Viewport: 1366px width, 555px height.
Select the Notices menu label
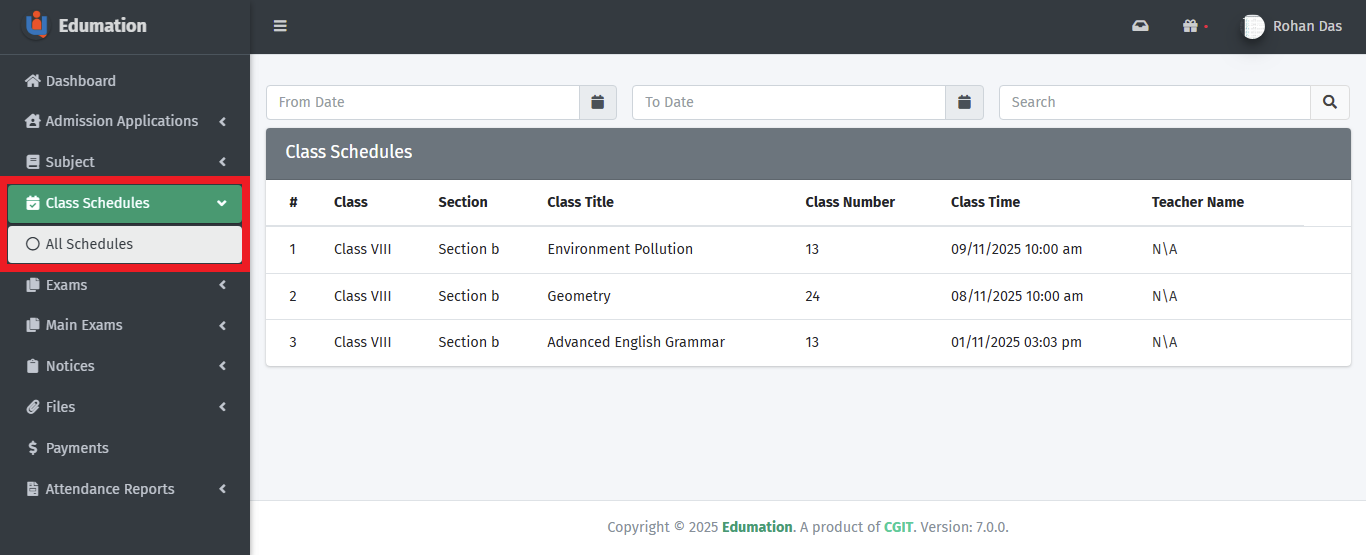pyautogui.click(x=70, y=366)
